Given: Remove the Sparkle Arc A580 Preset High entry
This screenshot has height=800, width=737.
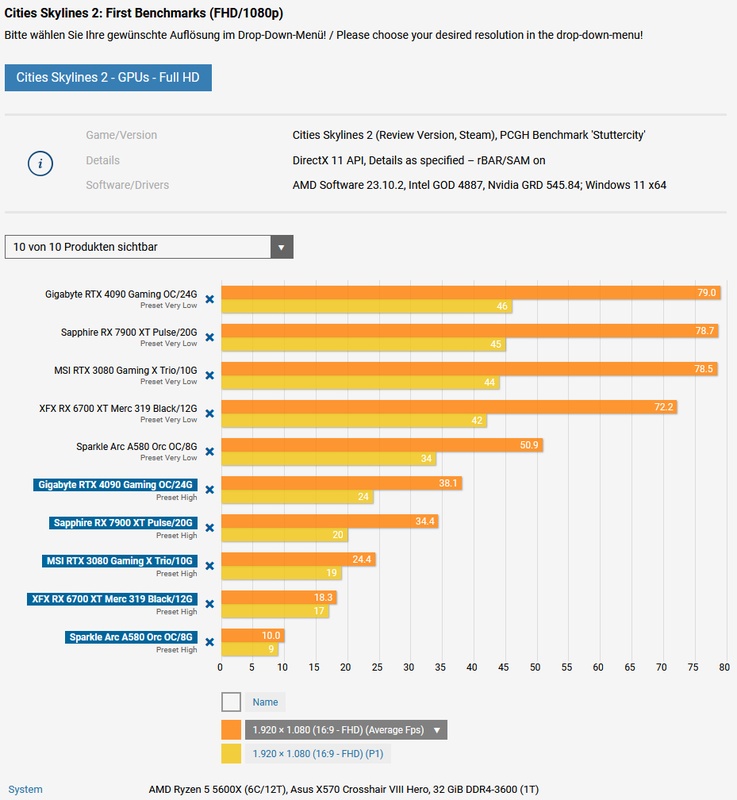Looking at the screenshot, I should [210, 641].
